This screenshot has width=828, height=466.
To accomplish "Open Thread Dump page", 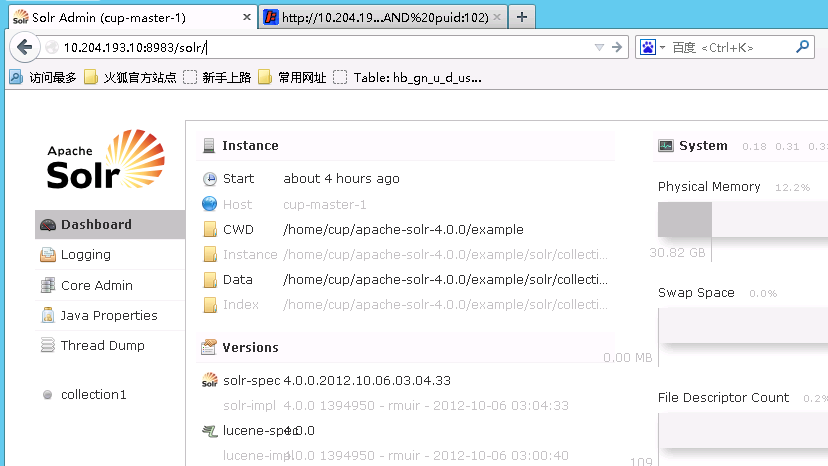I will (110, 346).
